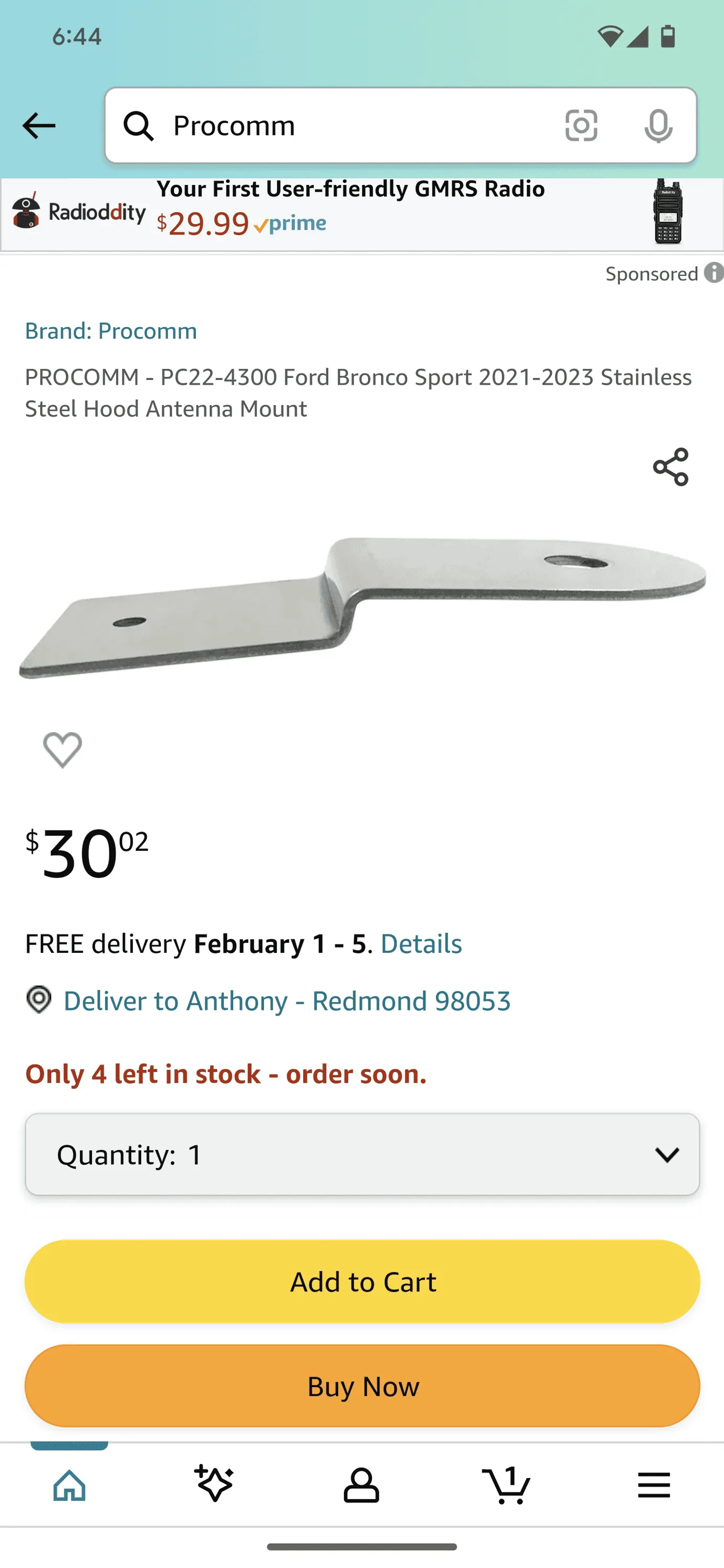
Task: Tap Add to Cart
Action: pyautogui.click(x=362, y=1281)
